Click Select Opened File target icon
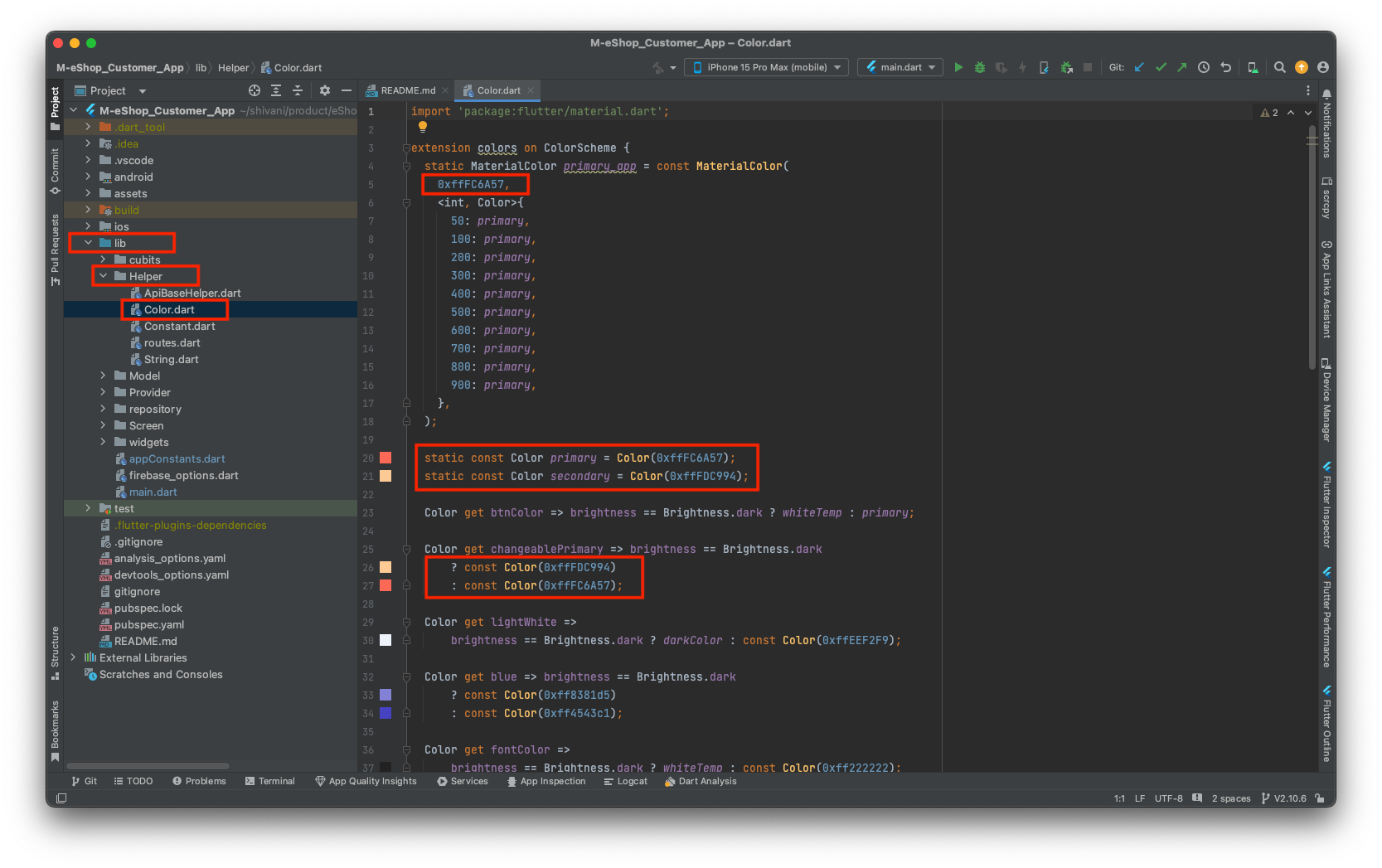Image resolution: width=1382 pixels, height=868 pixels. point(255,90)
